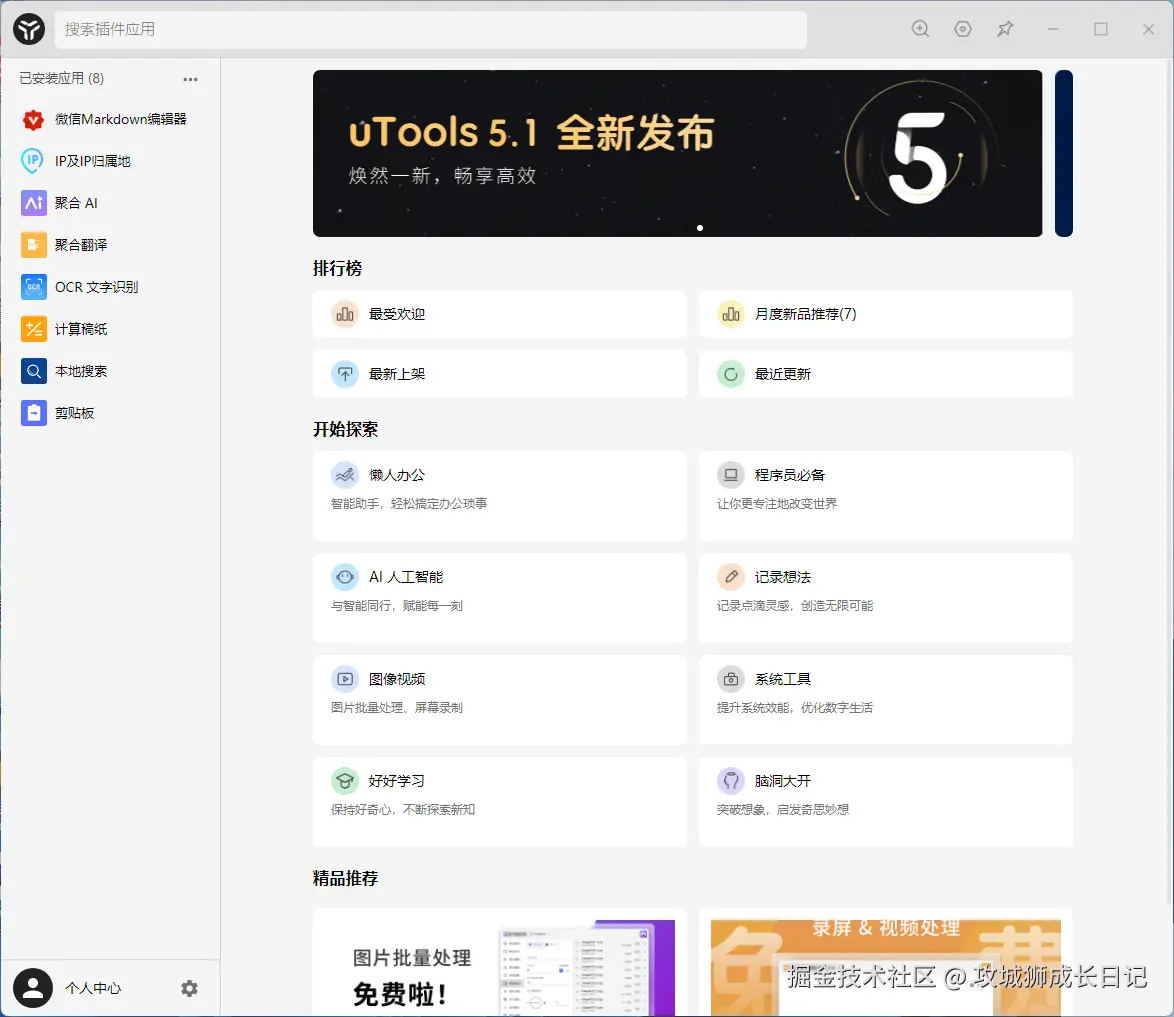The height and width of the screenshot is (1017, 1174).
Task: Open the settings gear in the title bar
Action: (962, 29)
